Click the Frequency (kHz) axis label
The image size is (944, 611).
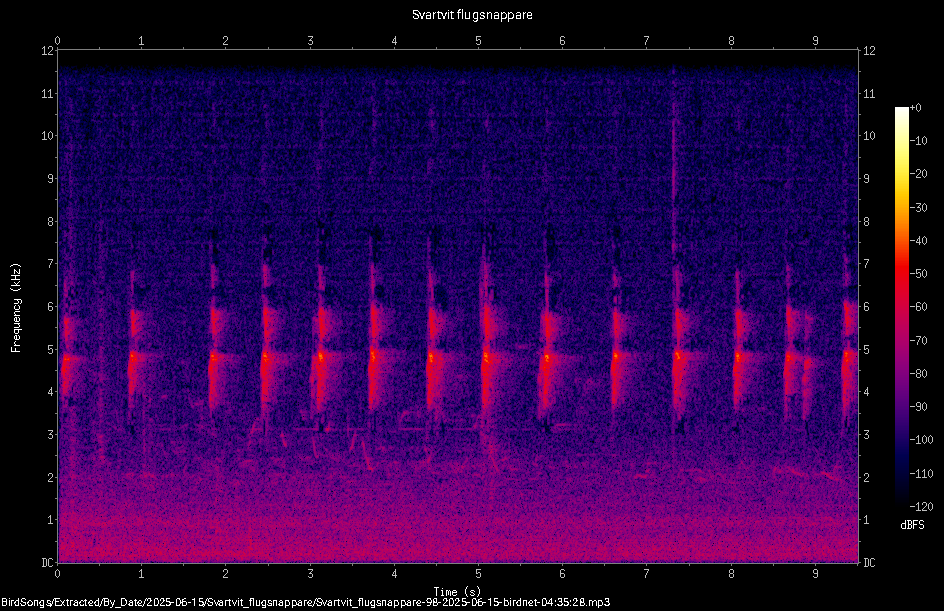point(16,308)
